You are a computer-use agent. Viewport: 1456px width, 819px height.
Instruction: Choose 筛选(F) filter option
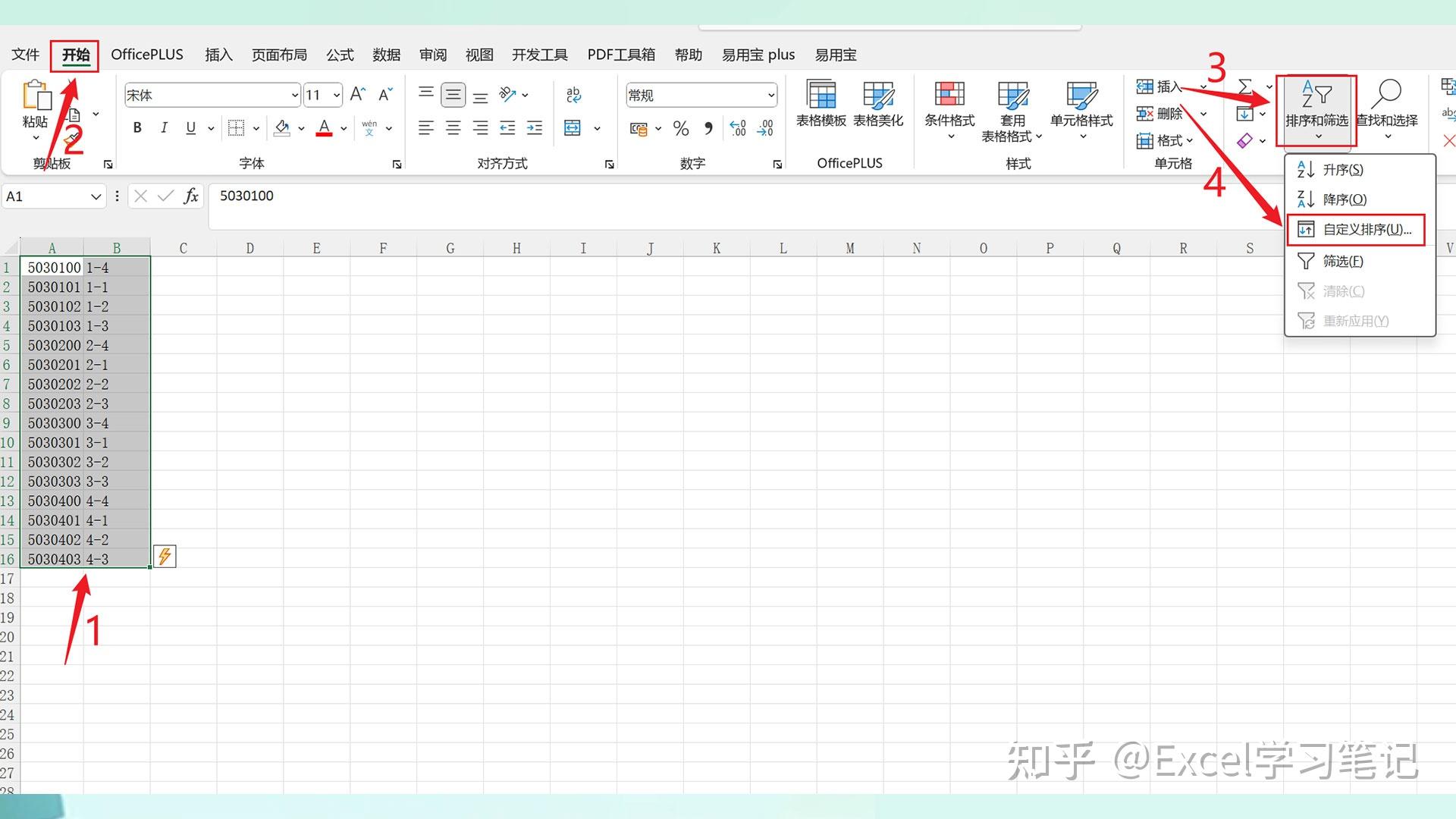tap(1360, 261)
